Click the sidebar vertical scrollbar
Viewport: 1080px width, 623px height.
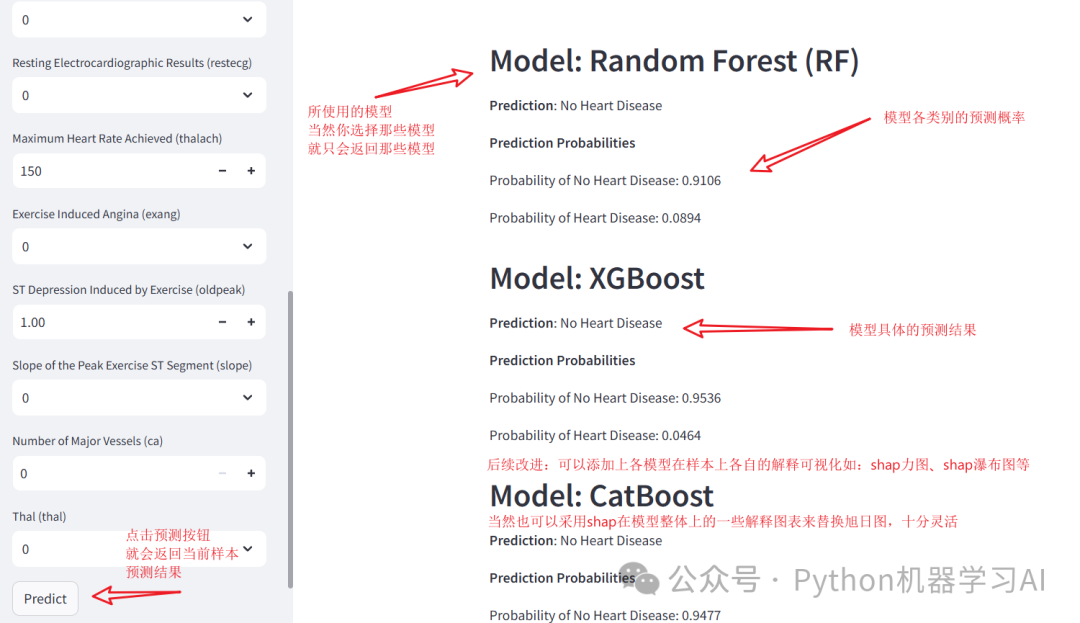(290, 439)
